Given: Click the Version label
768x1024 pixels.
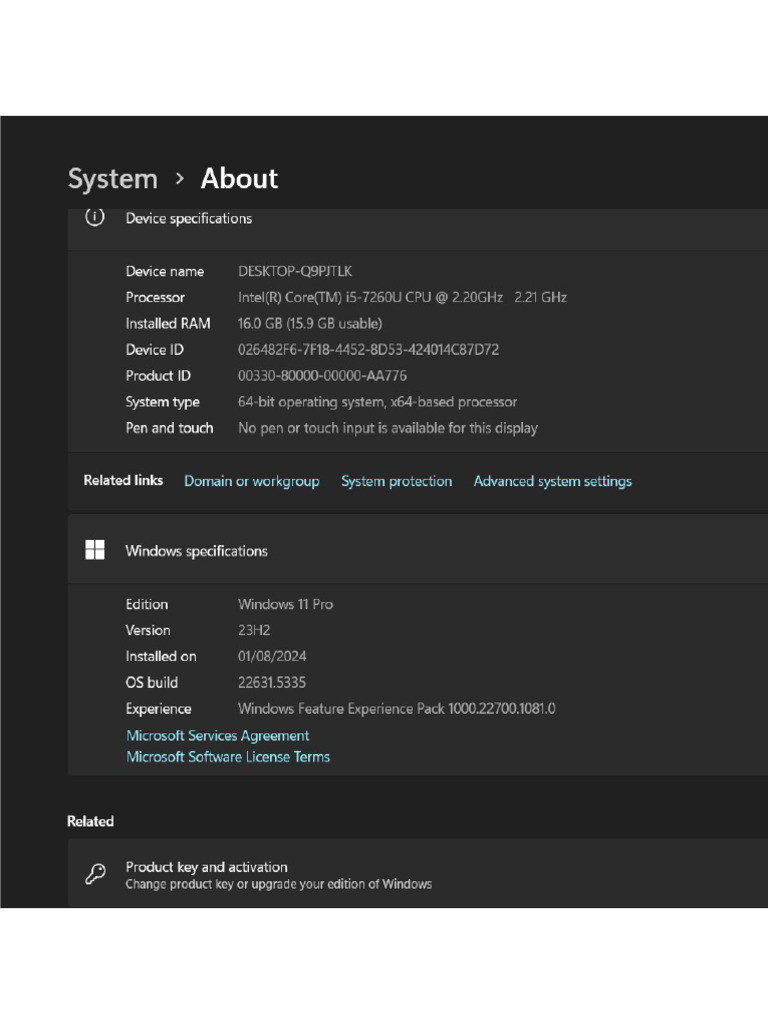Looking at the screenshot, I should (x=148, y=630).
